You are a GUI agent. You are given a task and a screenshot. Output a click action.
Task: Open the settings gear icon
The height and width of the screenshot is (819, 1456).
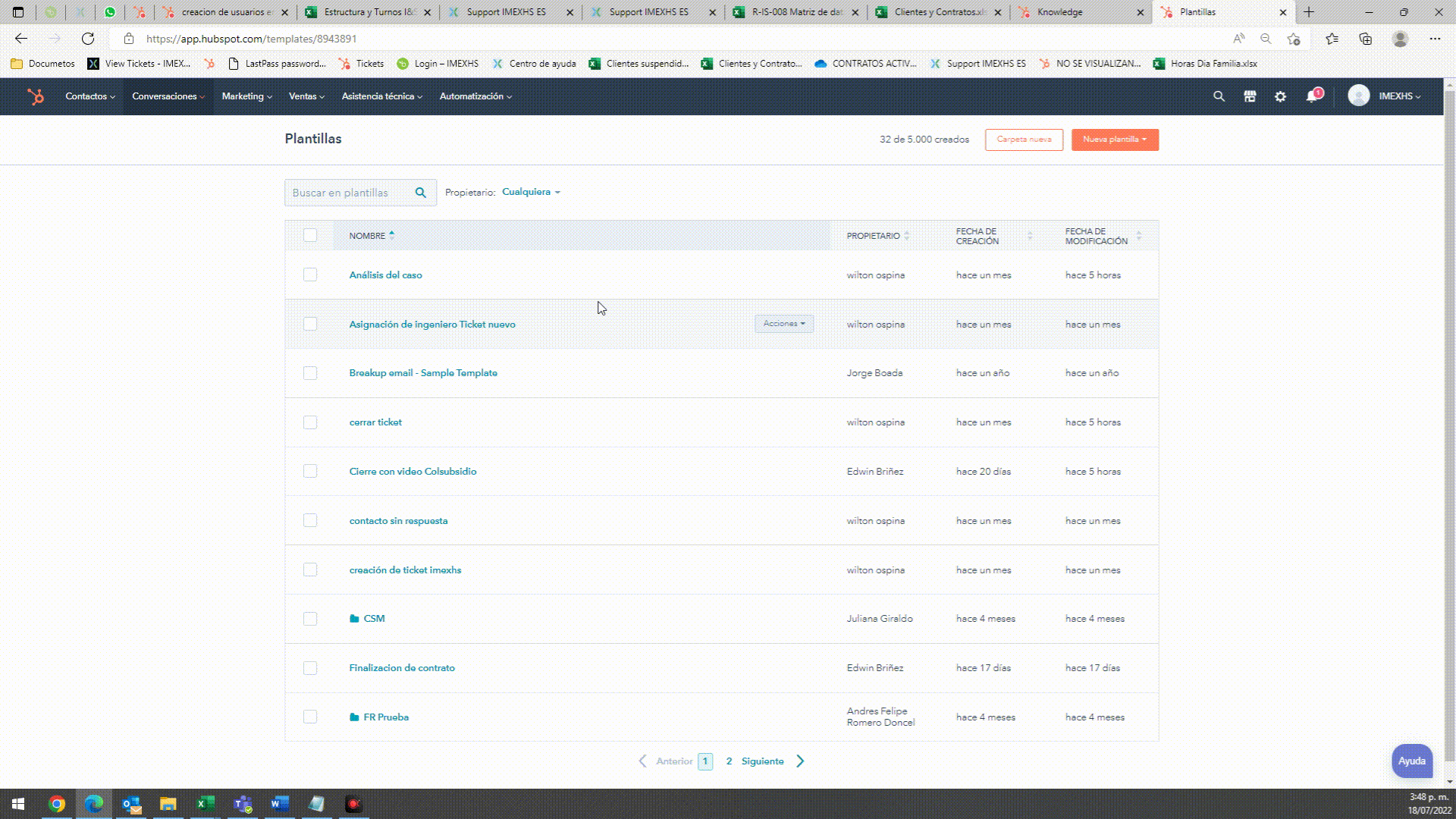1280,96
